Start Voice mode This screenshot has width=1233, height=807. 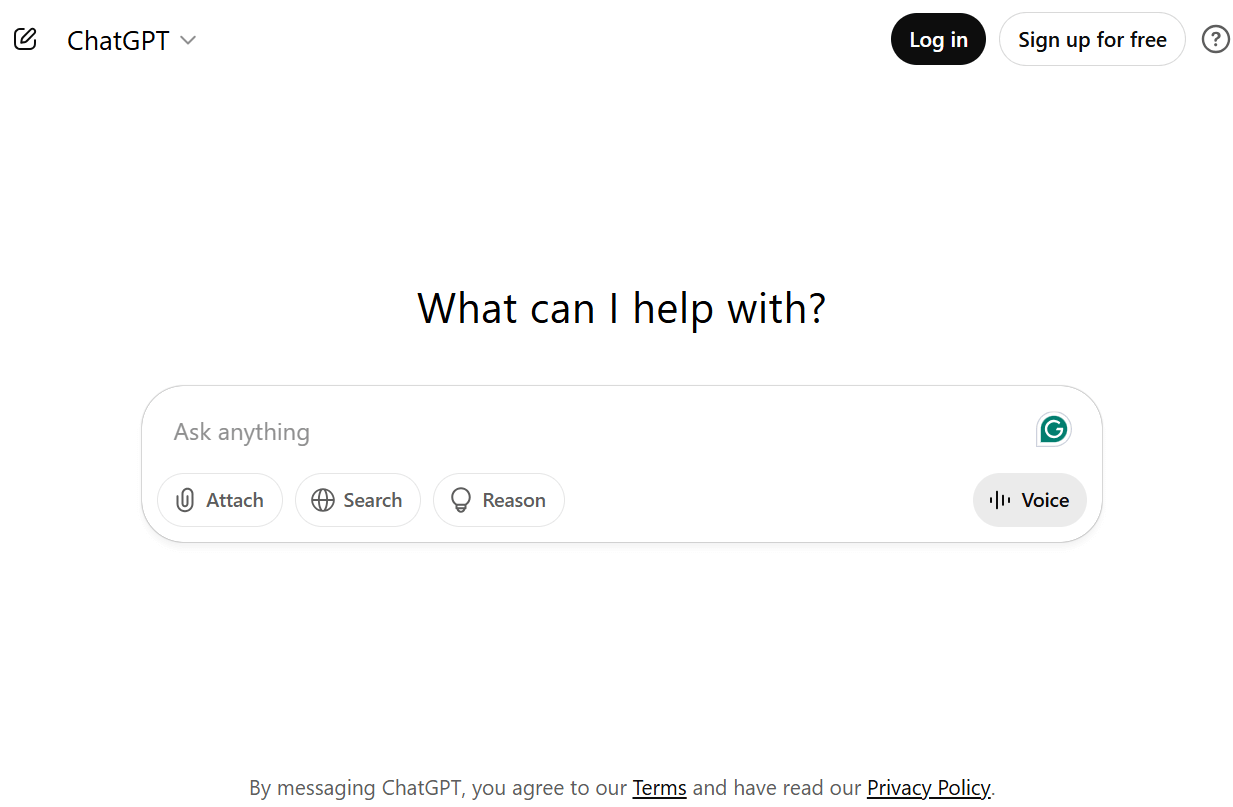pos(1029,500)
